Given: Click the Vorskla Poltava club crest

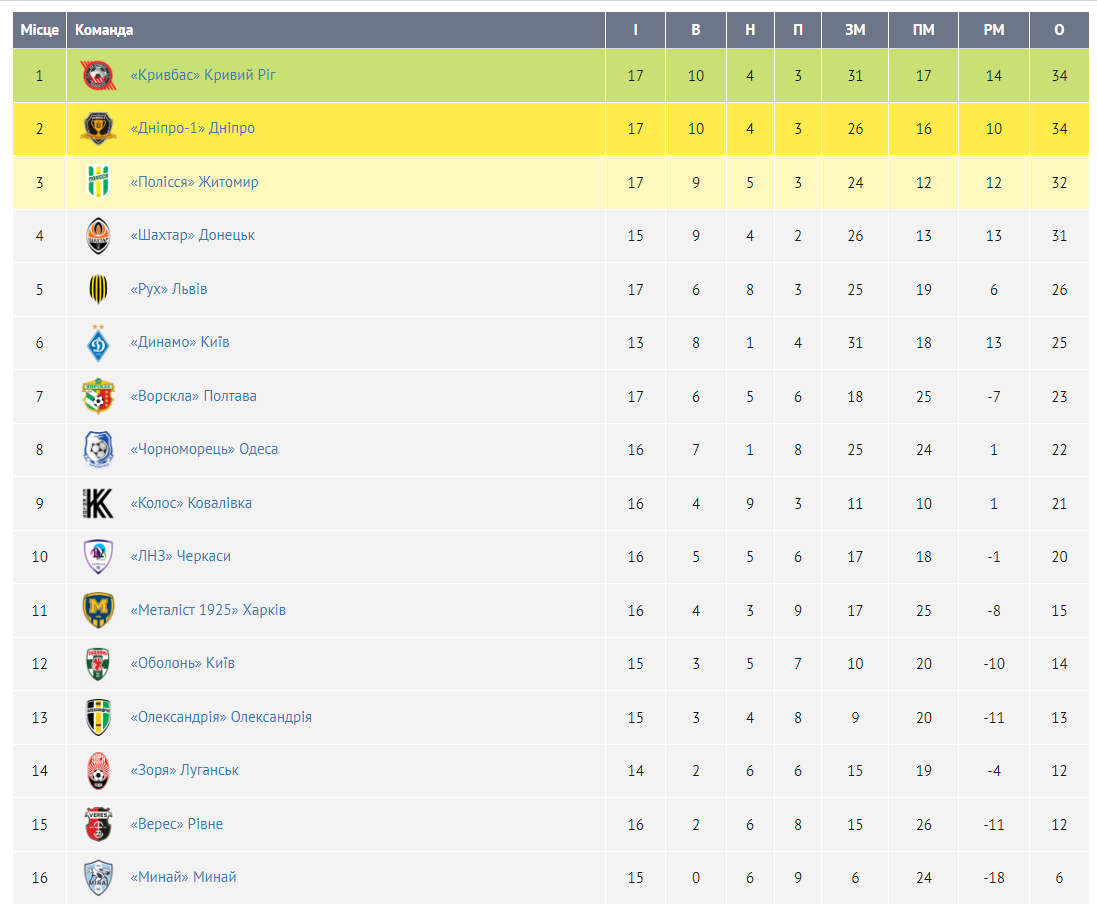Looking at the screenshot, I should (x=98, y=396).
